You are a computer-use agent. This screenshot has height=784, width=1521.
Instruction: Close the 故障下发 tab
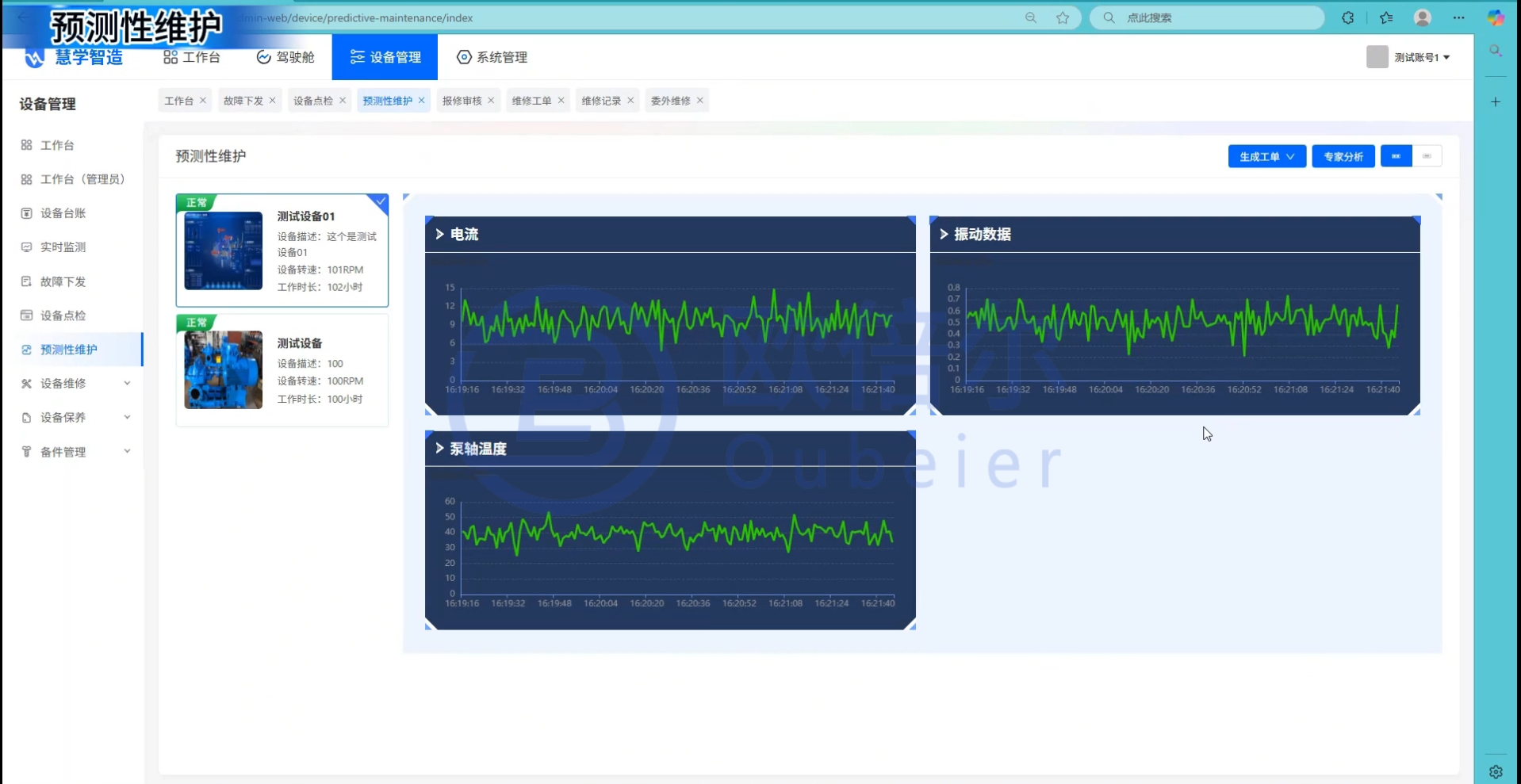272,101
